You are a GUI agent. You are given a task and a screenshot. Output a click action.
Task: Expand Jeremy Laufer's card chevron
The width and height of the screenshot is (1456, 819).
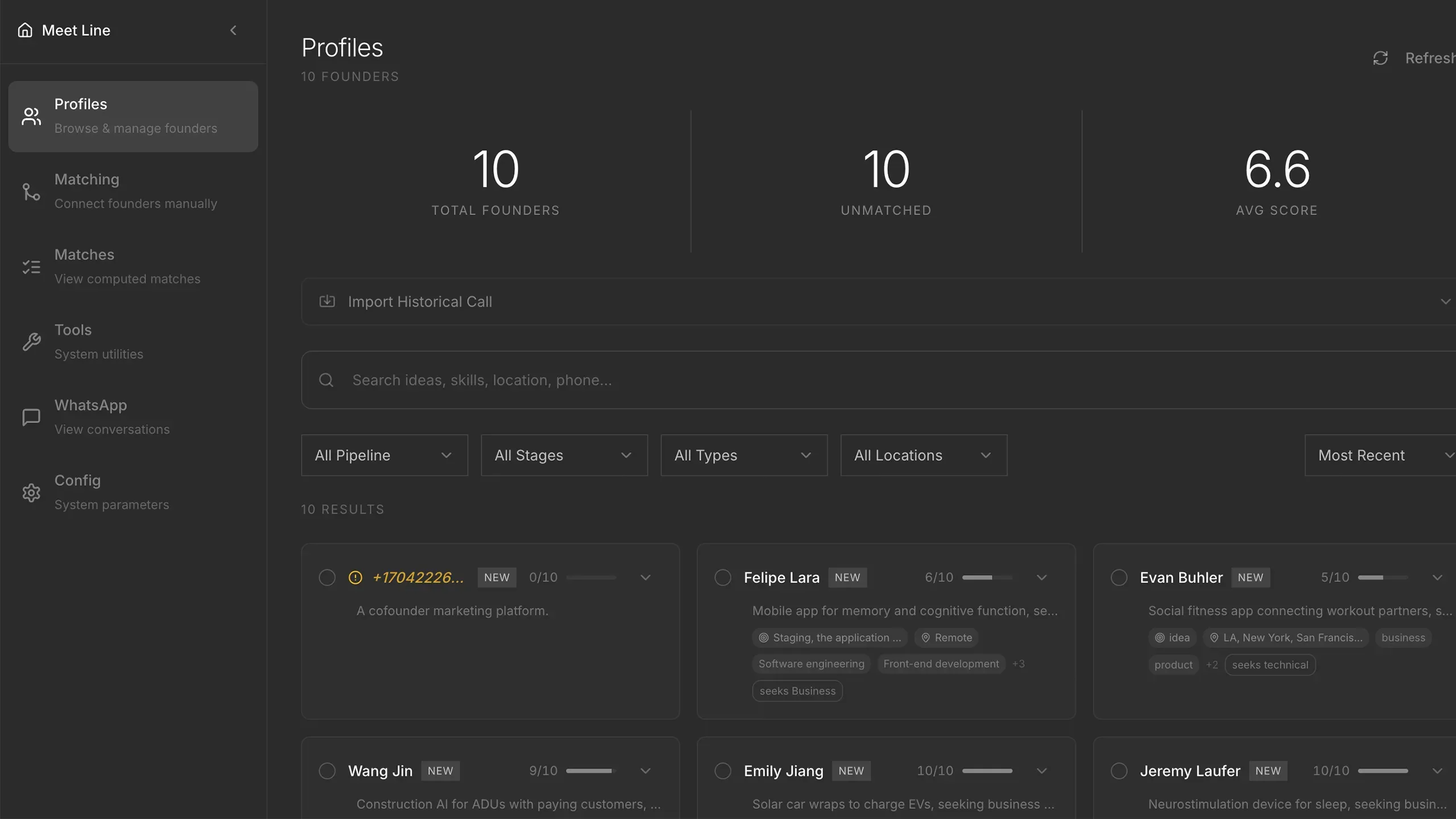(1437, 771)
